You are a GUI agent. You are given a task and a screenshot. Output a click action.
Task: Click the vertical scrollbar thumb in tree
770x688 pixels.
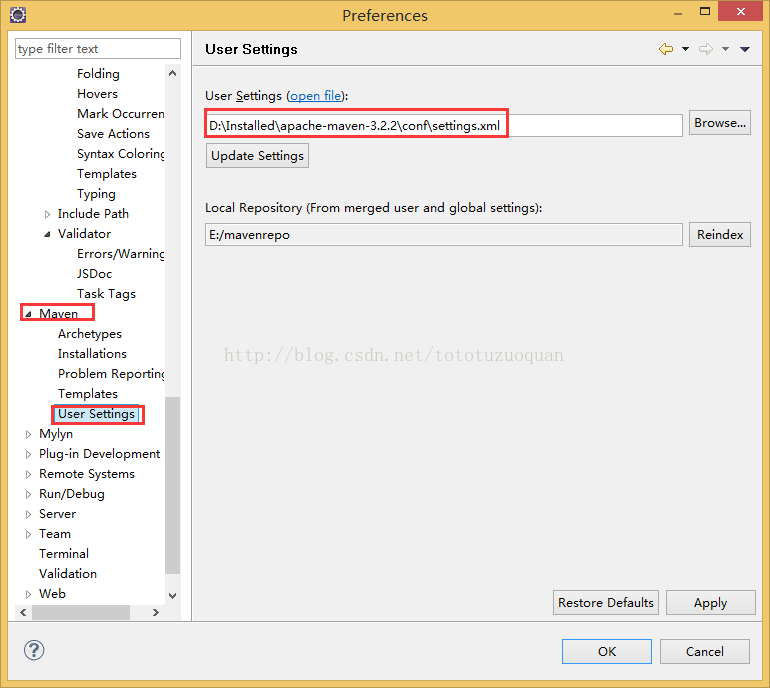[172, 485]
